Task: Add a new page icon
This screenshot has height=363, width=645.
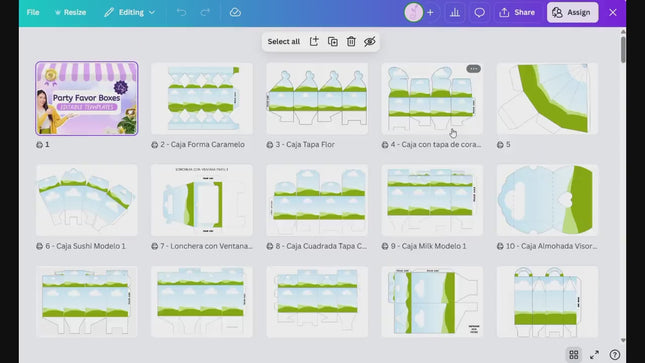Action: [314, 41]
